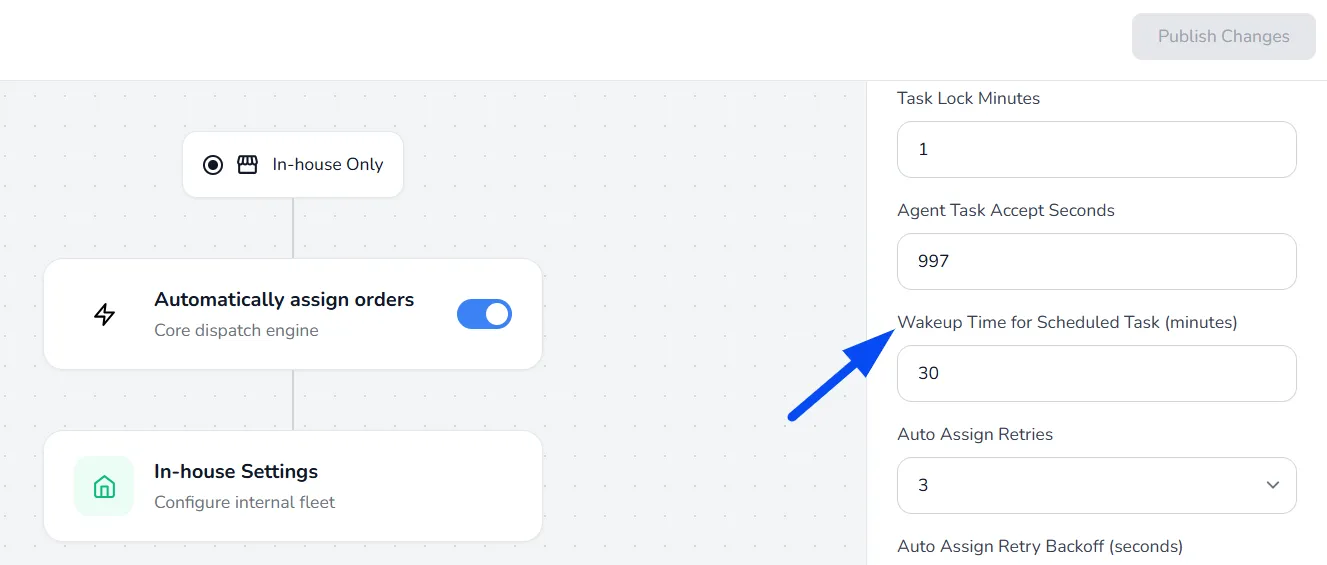
Task: Toggle off Automatically assign orders switch
Action: click(x=484, y=314)
